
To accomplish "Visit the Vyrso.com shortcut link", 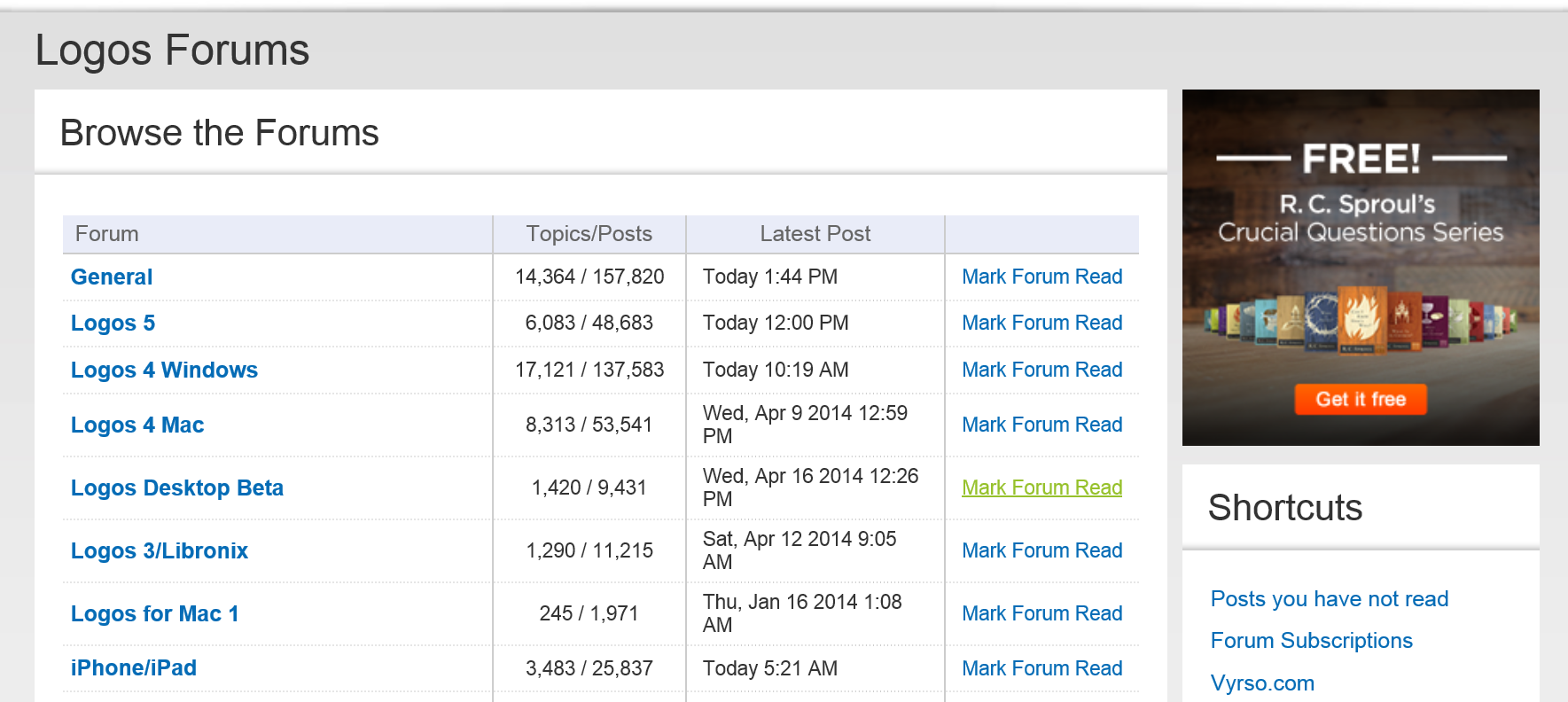I will click(x=1262, y=683).
